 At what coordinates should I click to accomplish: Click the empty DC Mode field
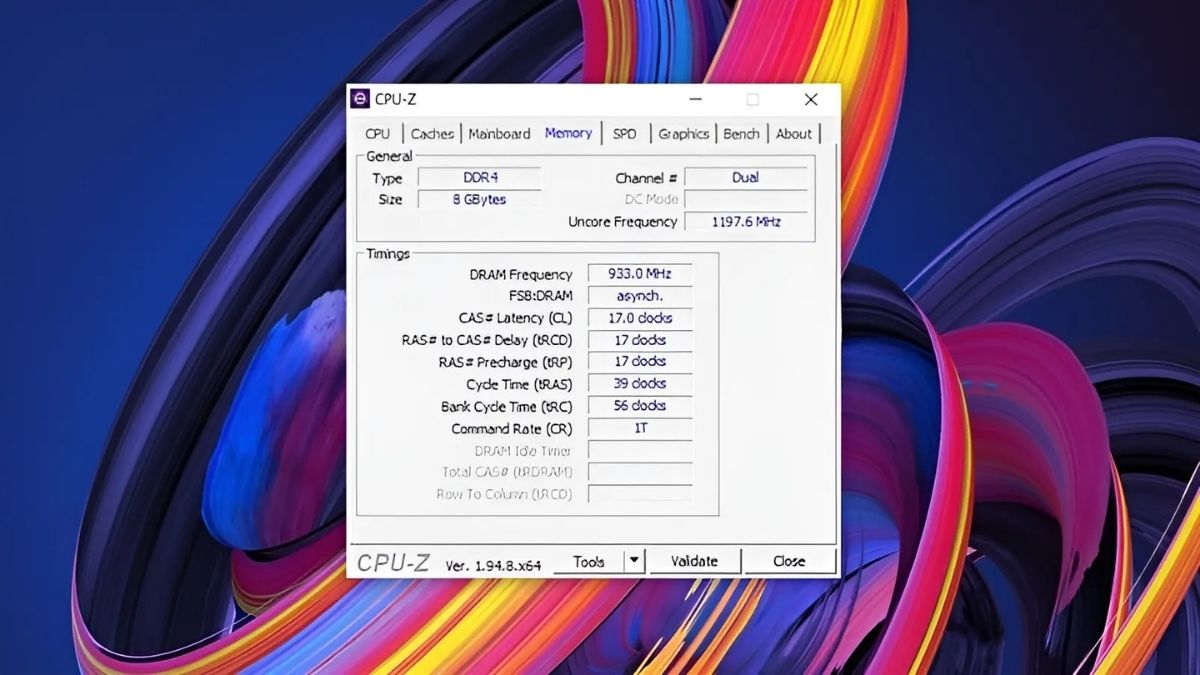745,200
